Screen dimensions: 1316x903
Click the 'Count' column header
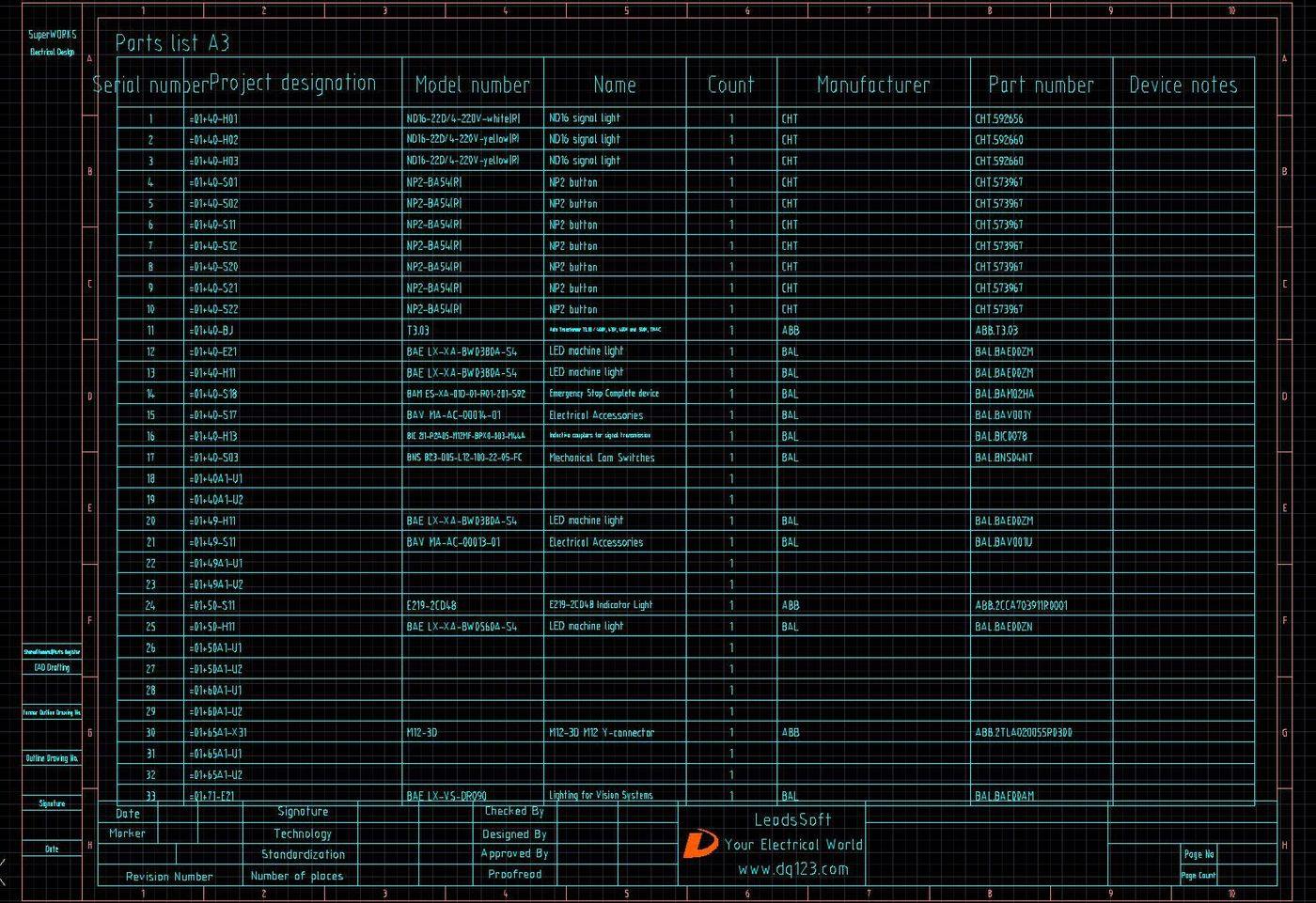731,86
